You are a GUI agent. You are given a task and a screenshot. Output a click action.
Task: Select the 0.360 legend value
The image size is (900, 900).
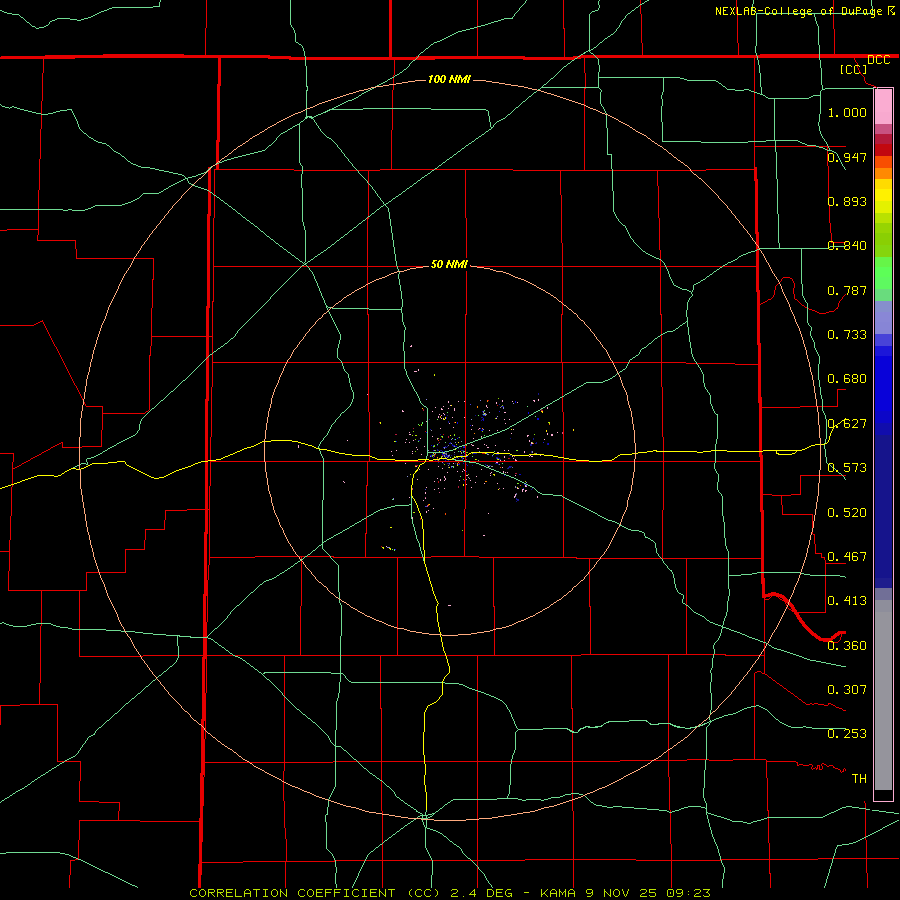point(847,646)
